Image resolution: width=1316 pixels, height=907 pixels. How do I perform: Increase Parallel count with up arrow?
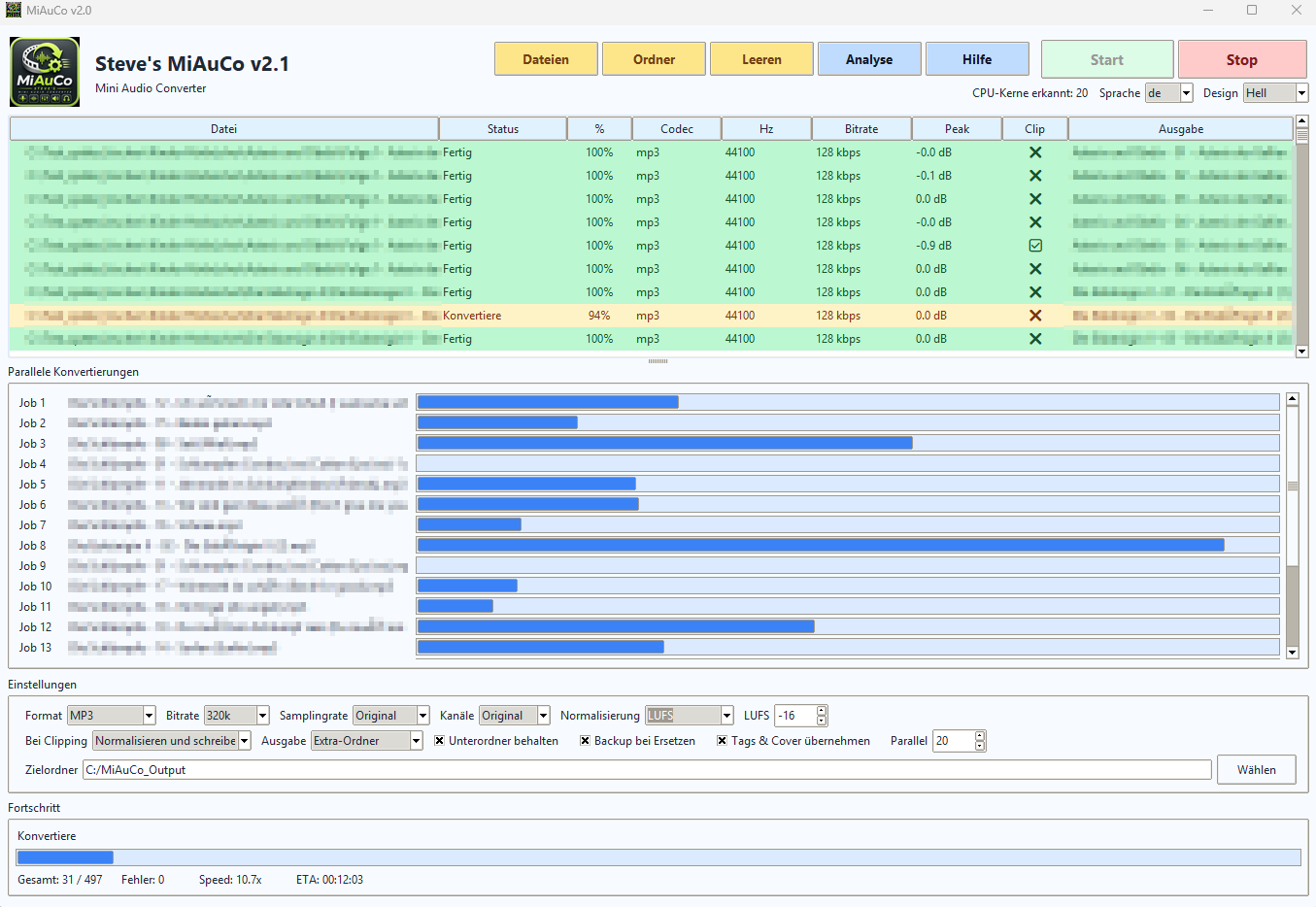pos(980,736)
